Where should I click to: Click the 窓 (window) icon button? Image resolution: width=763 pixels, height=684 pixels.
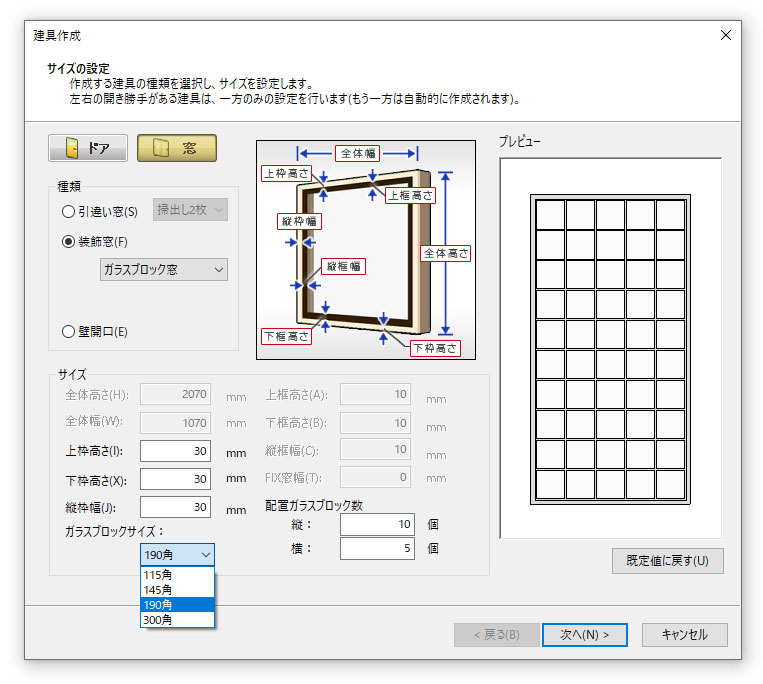(177, 148)
